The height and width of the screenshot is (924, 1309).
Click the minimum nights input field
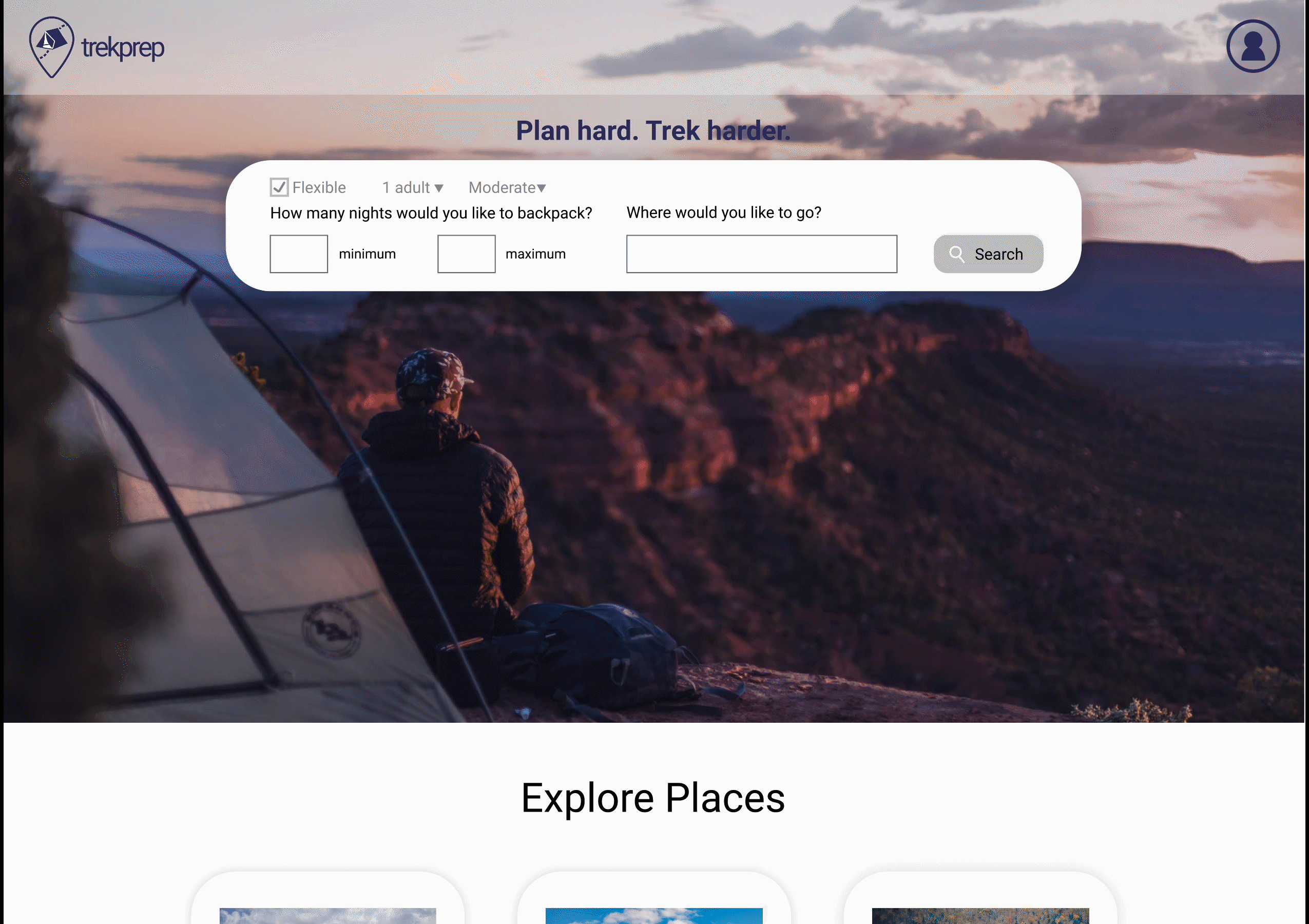pyautogui.click(x=297, y=253)
